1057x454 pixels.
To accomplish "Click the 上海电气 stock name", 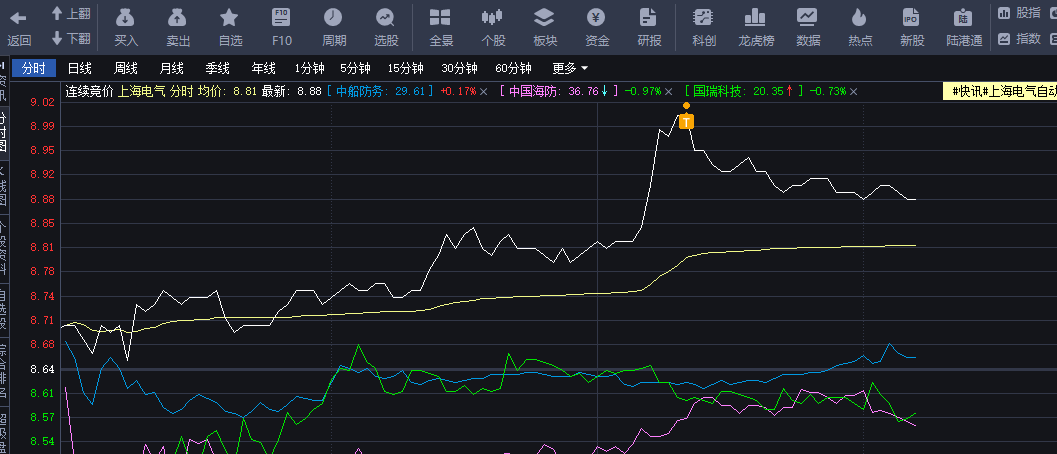I will point(142,91).
